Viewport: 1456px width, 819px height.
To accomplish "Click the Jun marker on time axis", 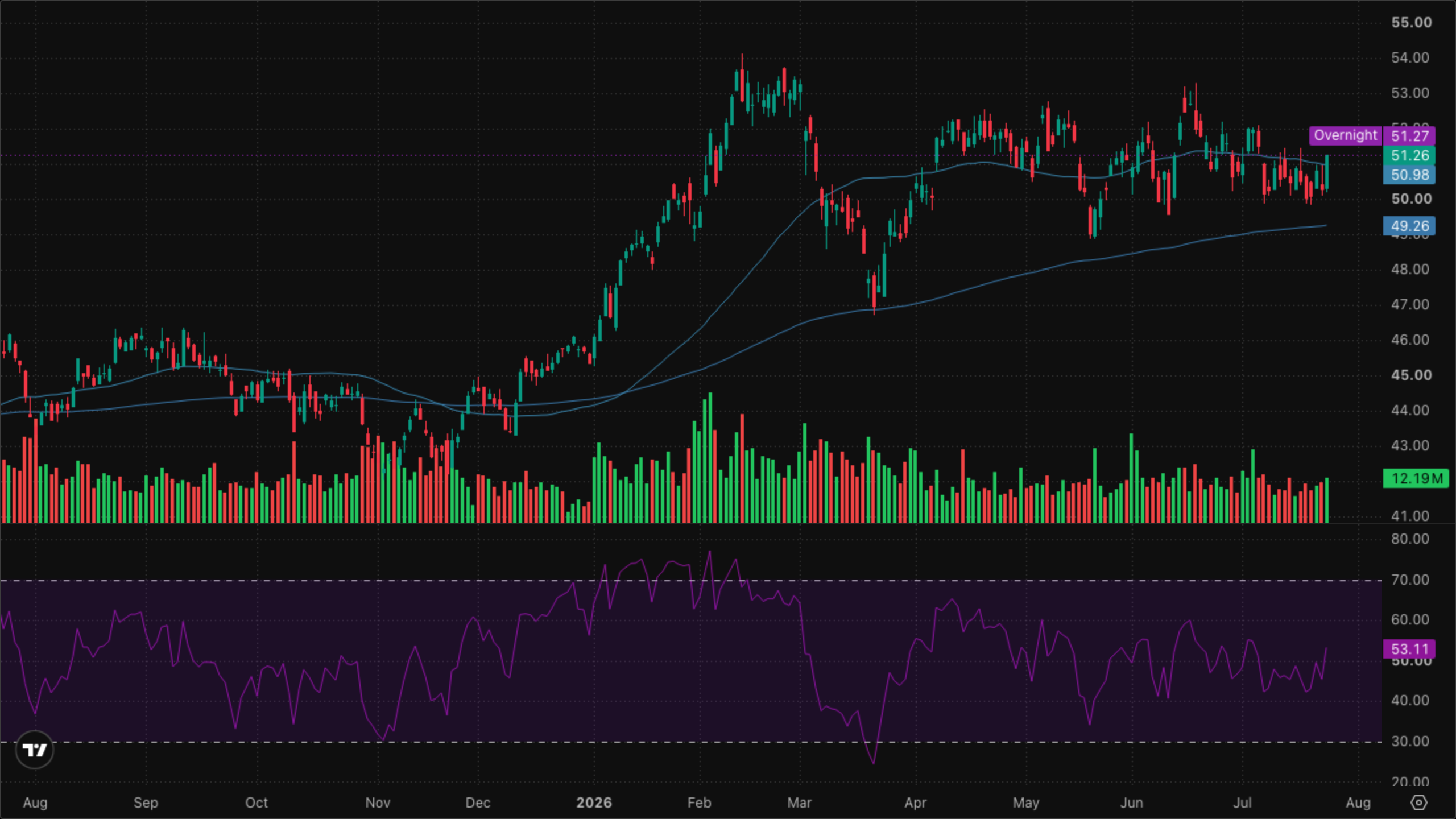I will tap(1131, 803).
